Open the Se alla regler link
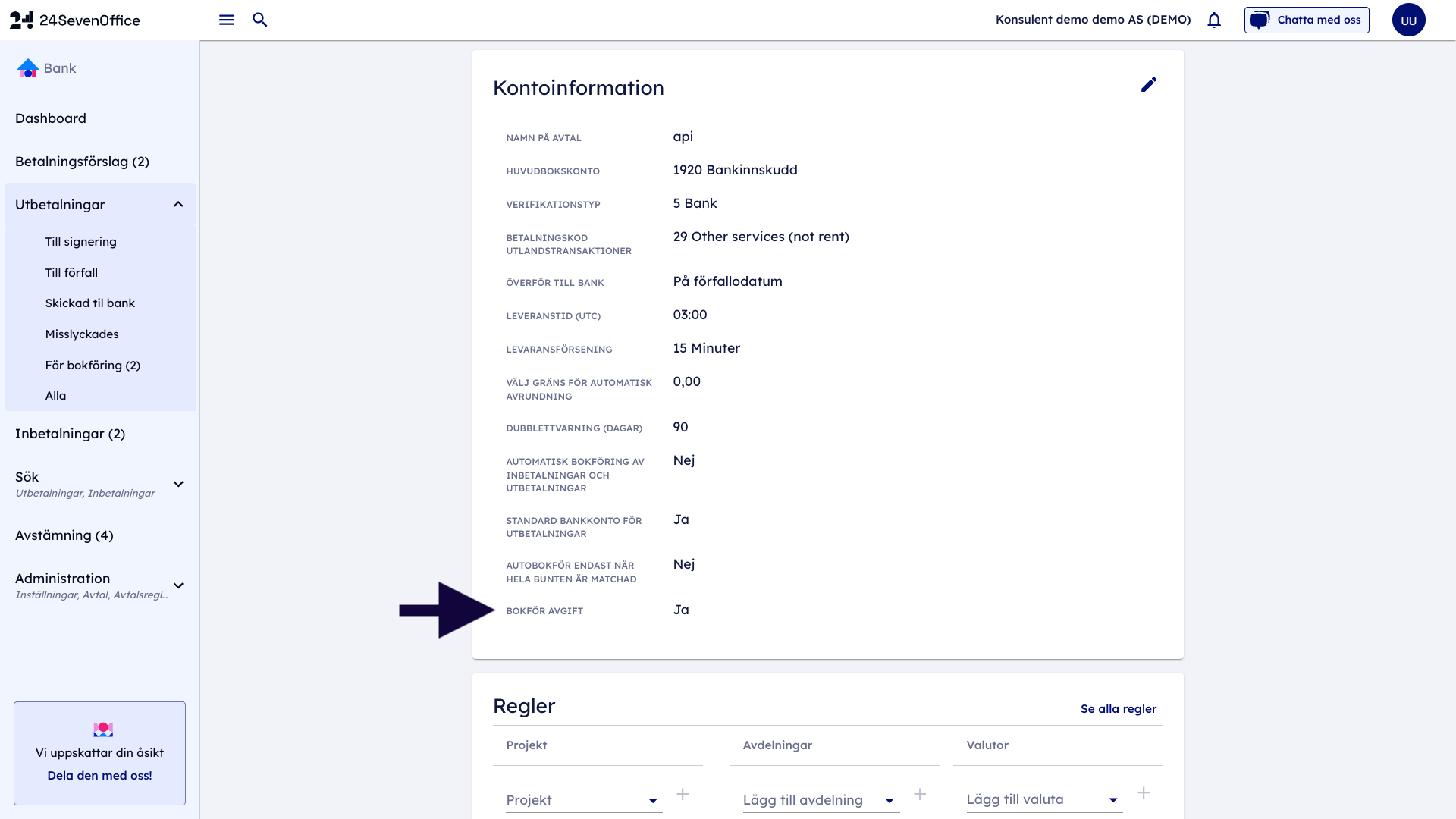This screenshot has width=1456, height=819. click(1119, 709)
